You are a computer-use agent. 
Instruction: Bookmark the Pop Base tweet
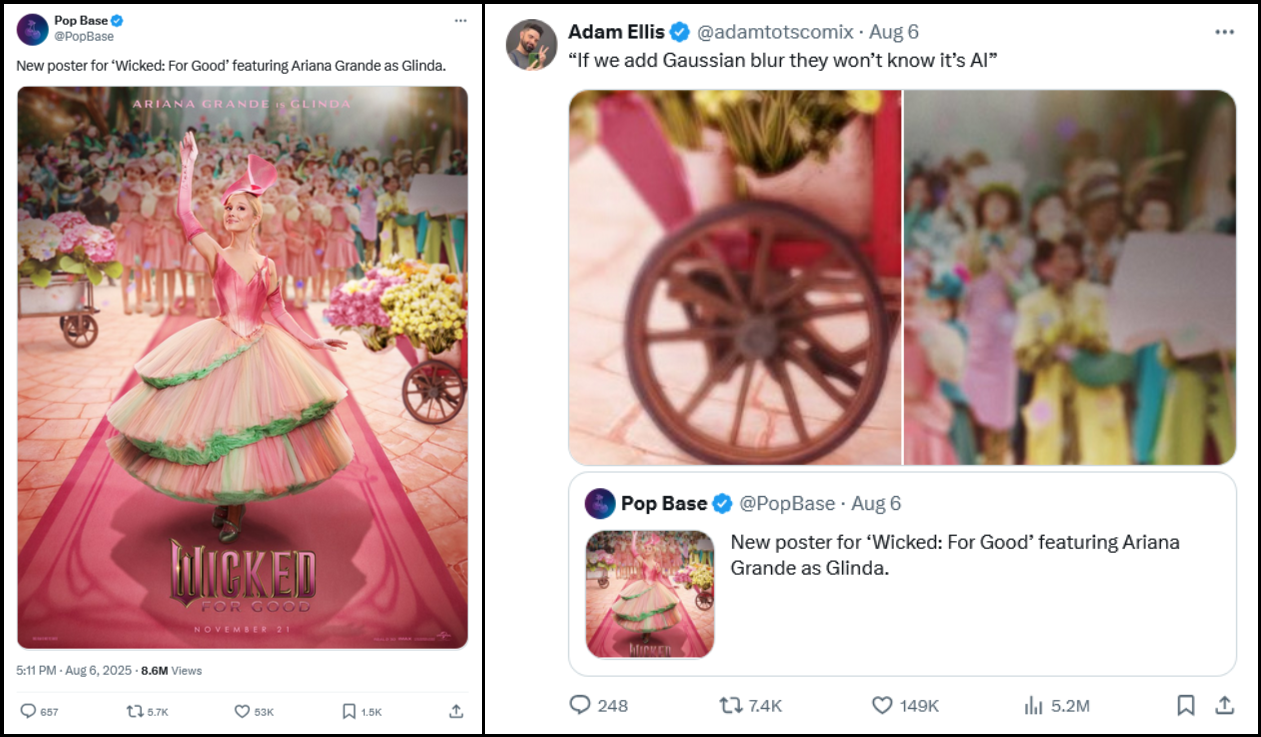point(349,711)
